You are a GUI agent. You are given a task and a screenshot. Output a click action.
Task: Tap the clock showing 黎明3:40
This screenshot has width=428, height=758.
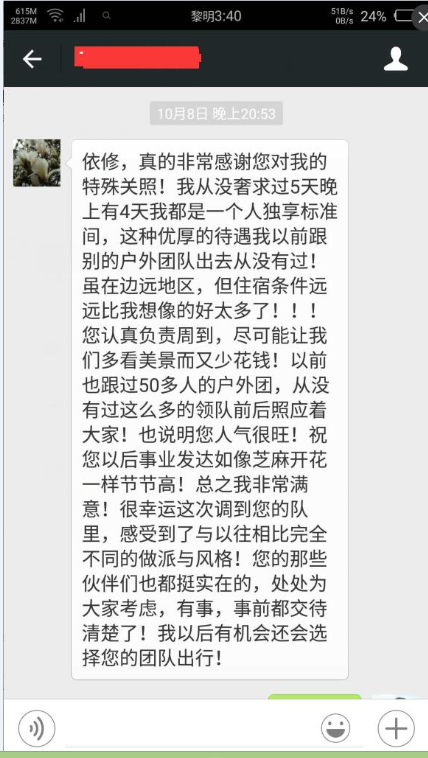[216, 16]
